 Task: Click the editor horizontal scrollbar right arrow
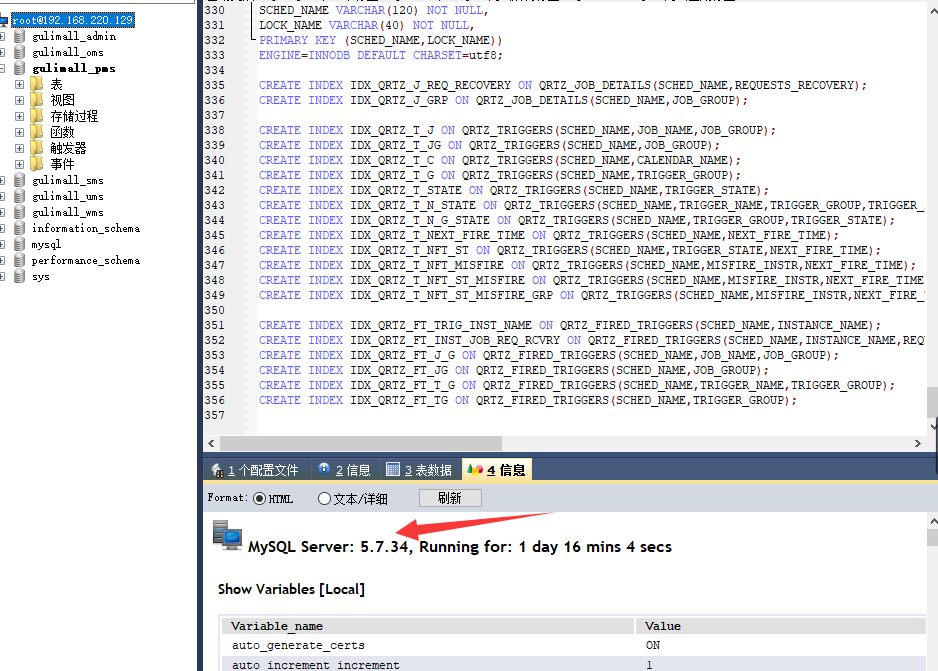pos(918,443)
